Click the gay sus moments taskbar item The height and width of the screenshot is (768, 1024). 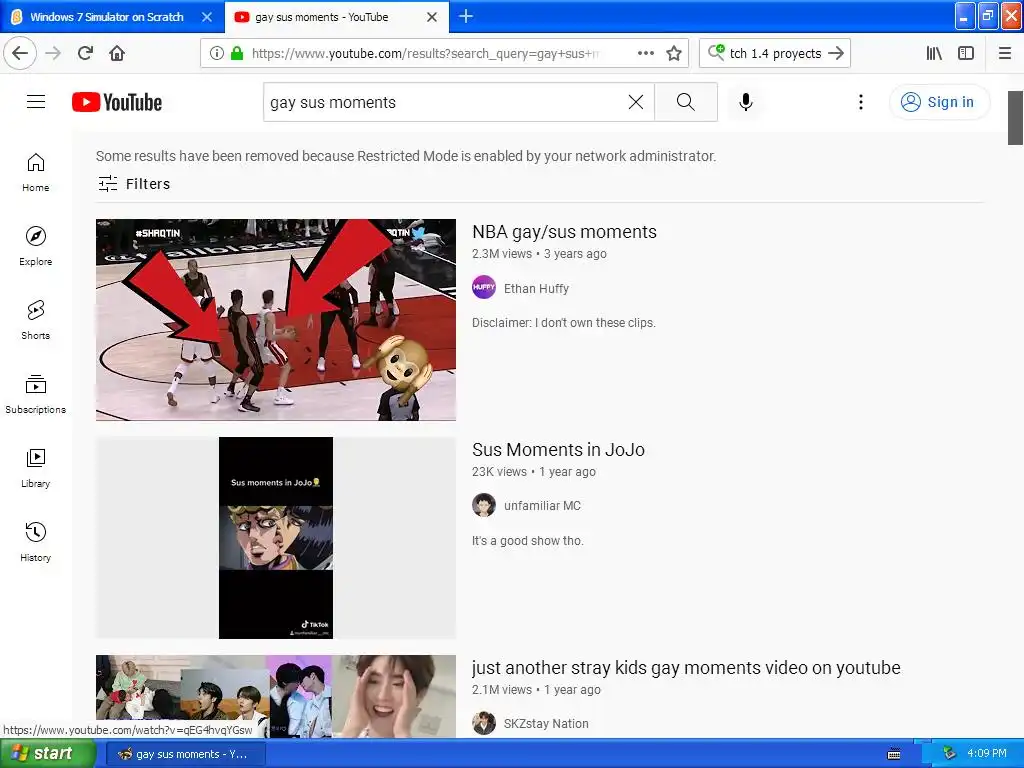185,754
